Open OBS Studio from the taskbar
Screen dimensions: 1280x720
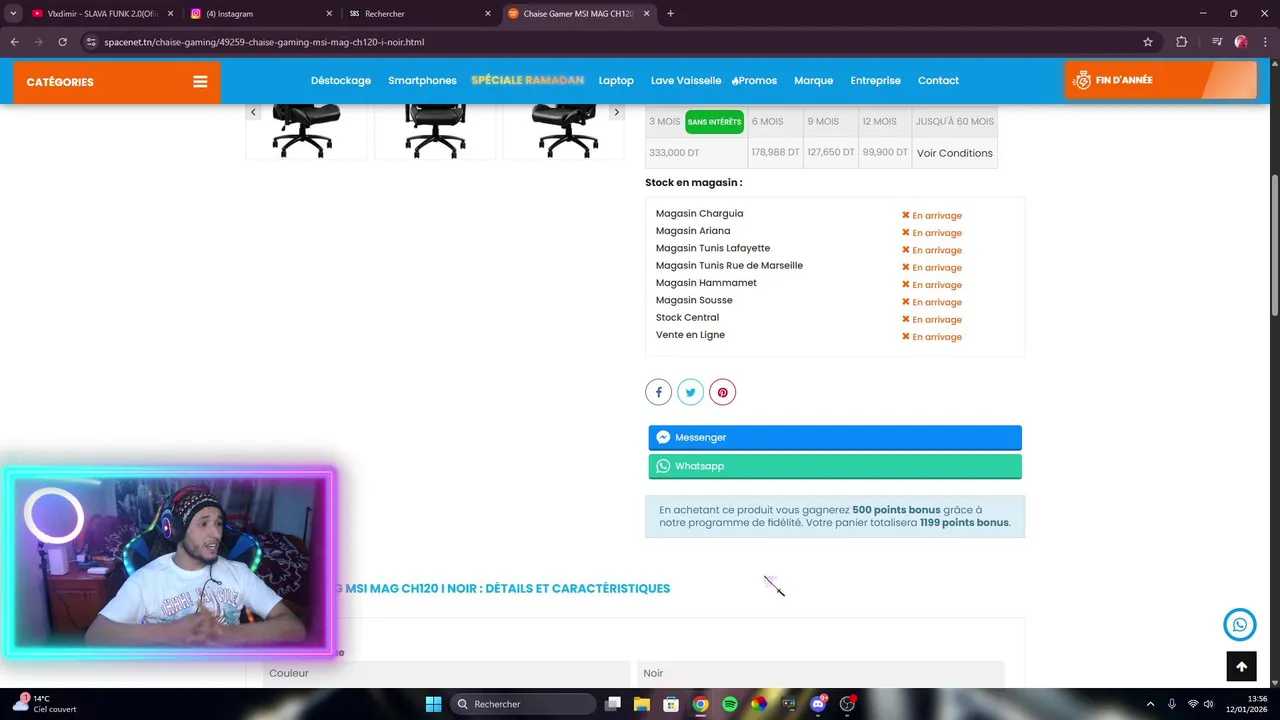click(x=848, y=704)
